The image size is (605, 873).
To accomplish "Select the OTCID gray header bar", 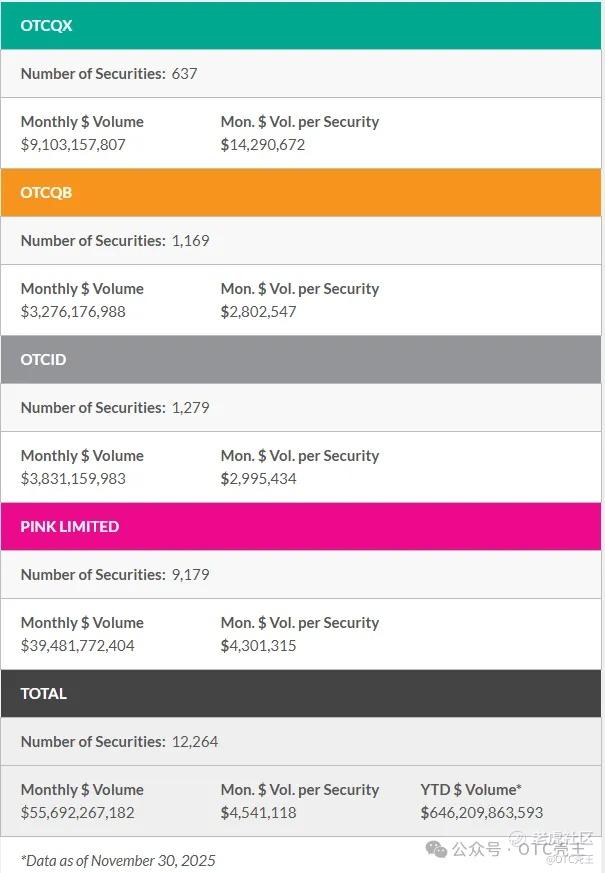I will point(300,359).
